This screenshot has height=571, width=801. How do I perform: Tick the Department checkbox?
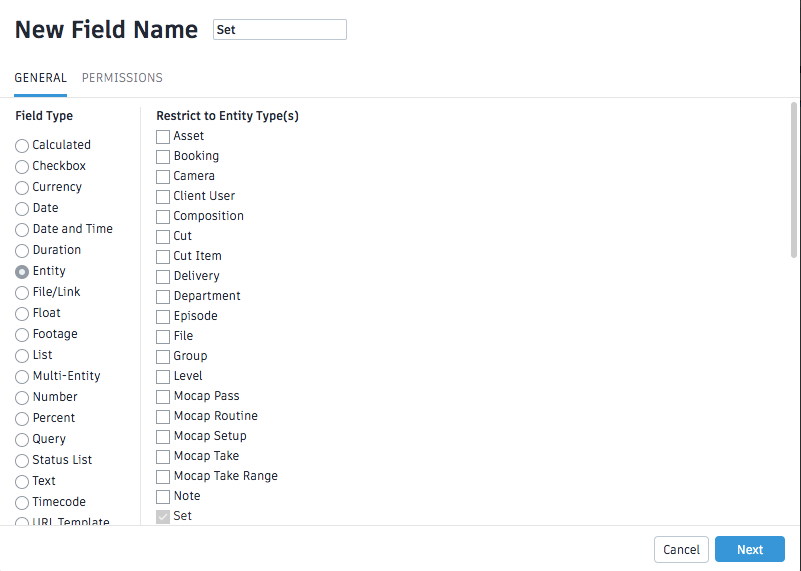[x=163, y=297]
